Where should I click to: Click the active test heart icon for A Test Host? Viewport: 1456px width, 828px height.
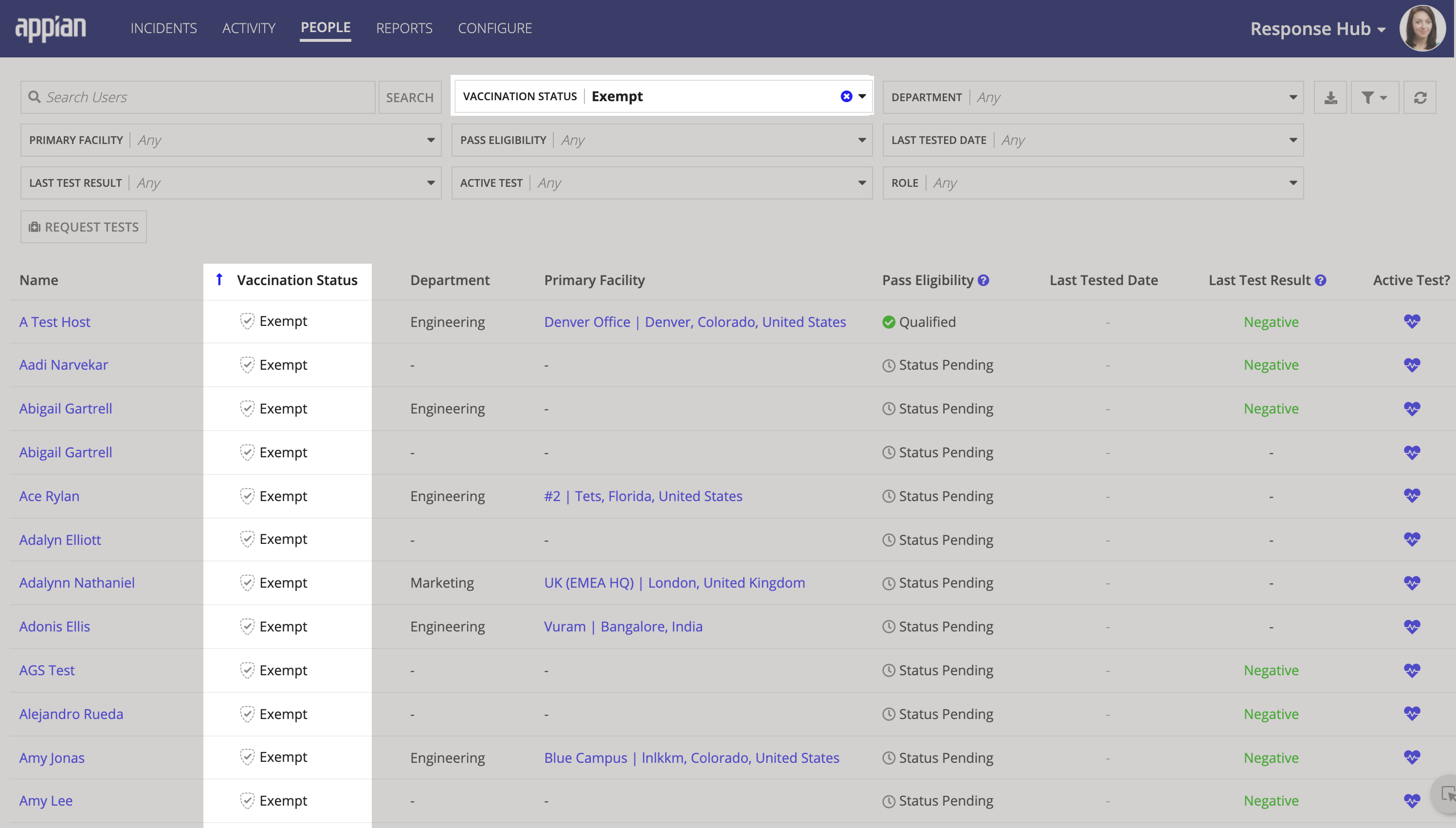click(1412, 322)
